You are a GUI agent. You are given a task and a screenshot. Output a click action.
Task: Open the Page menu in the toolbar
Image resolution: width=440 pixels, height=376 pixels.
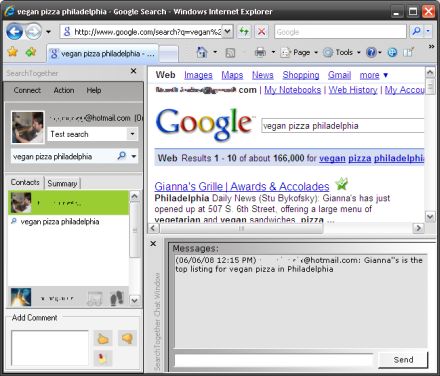tap(299, 52)
